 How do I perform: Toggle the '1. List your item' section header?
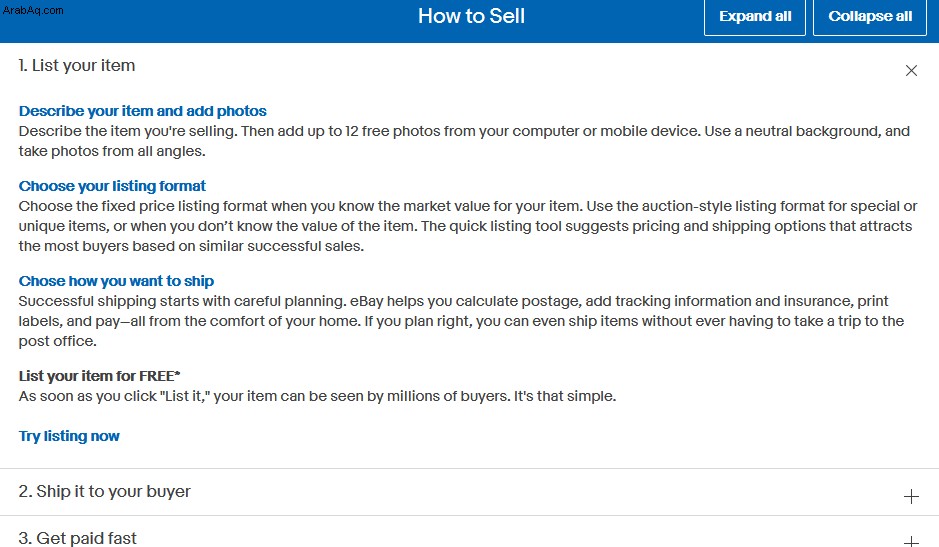[x=470, y=66]
